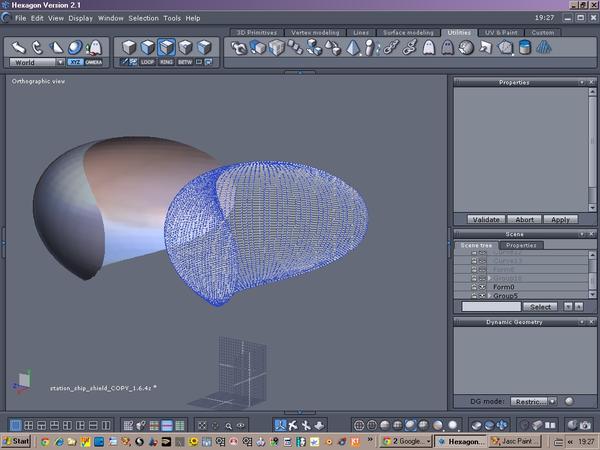Image resolution: width=600 pixels, height=450 pixels.
Task: Toggle visibility eye for Form0
Action: click(x=483, y=287)
